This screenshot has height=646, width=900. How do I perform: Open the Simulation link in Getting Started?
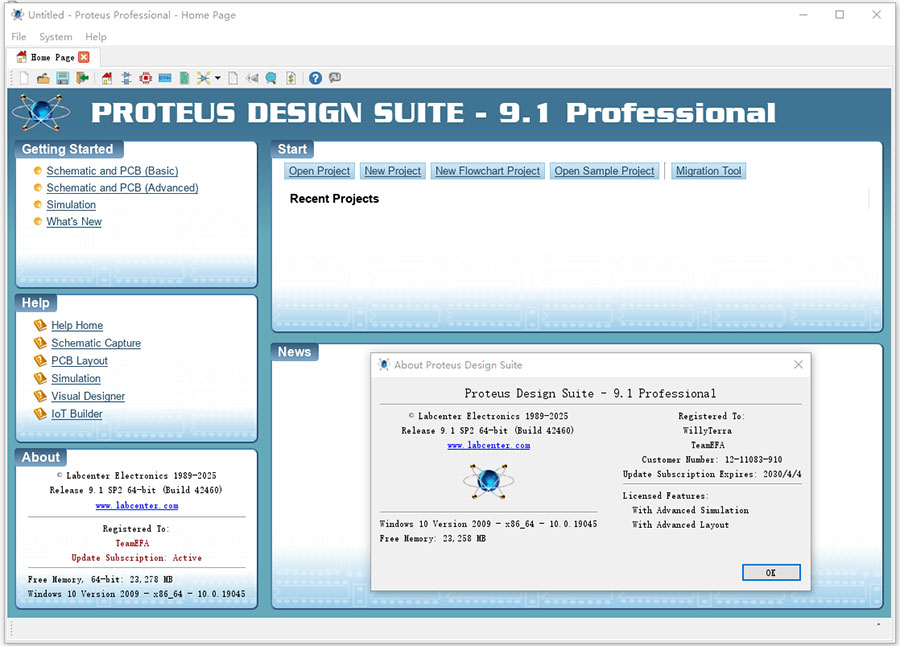pos(71,205)
